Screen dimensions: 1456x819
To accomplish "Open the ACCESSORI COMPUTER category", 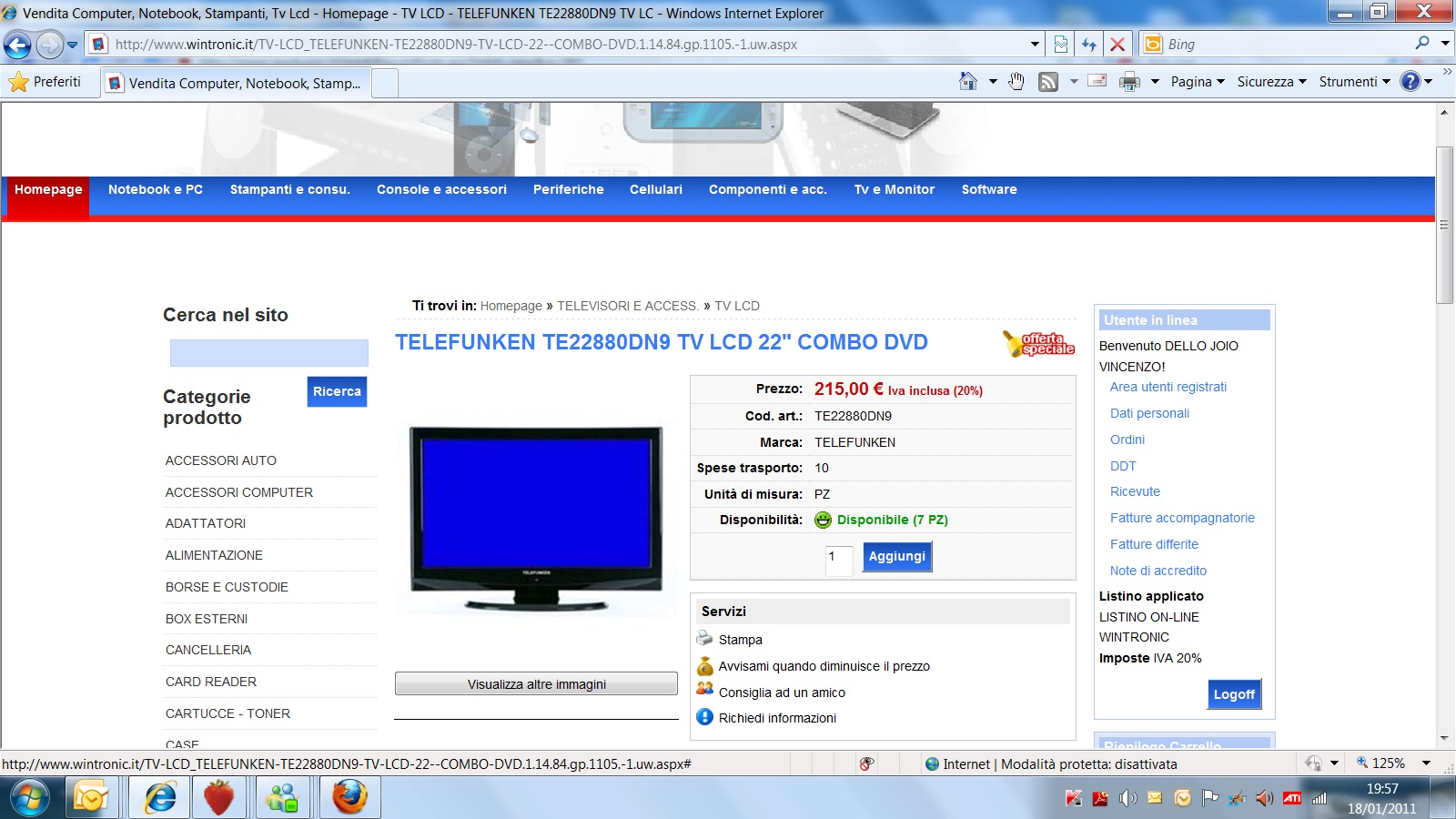I will (239, 492).
